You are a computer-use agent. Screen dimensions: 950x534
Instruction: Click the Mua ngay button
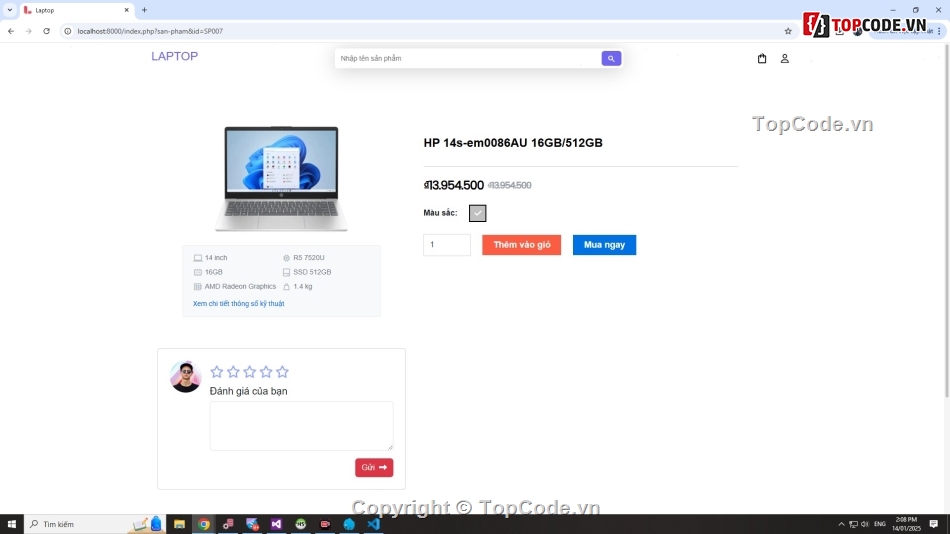click(604, 245)
